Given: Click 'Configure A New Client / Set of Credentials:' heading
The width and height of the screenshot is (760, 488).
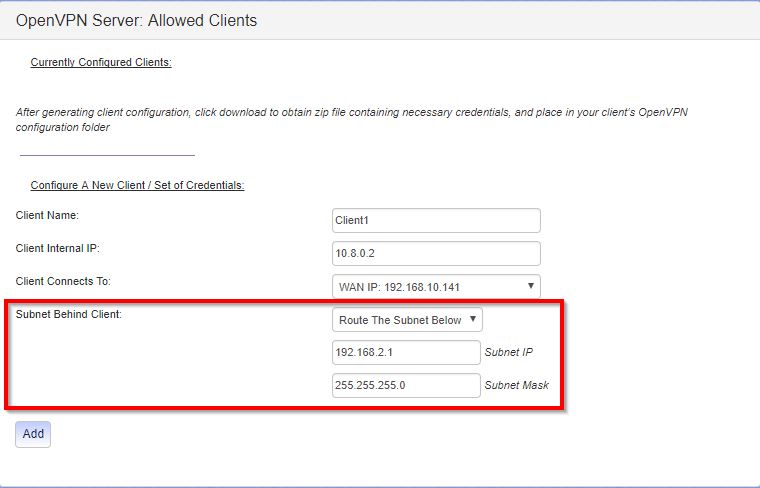Looking at the screenshot, I should (137, 185).
